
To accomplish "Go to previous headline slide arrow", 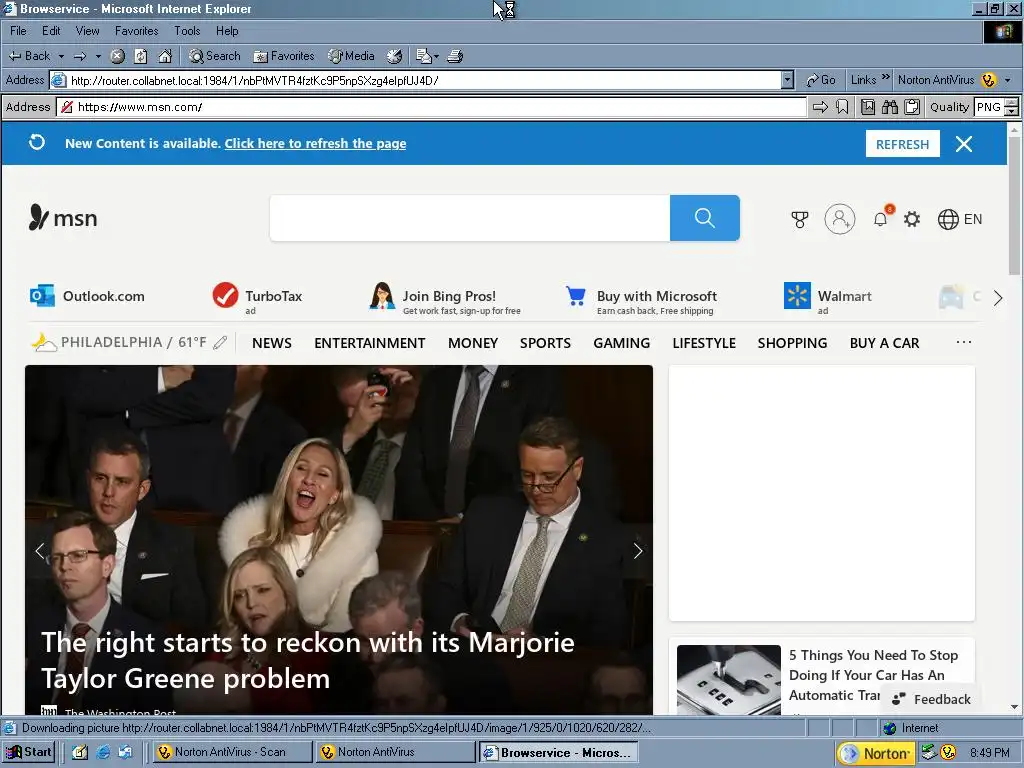I will click(x=40, y=551).
